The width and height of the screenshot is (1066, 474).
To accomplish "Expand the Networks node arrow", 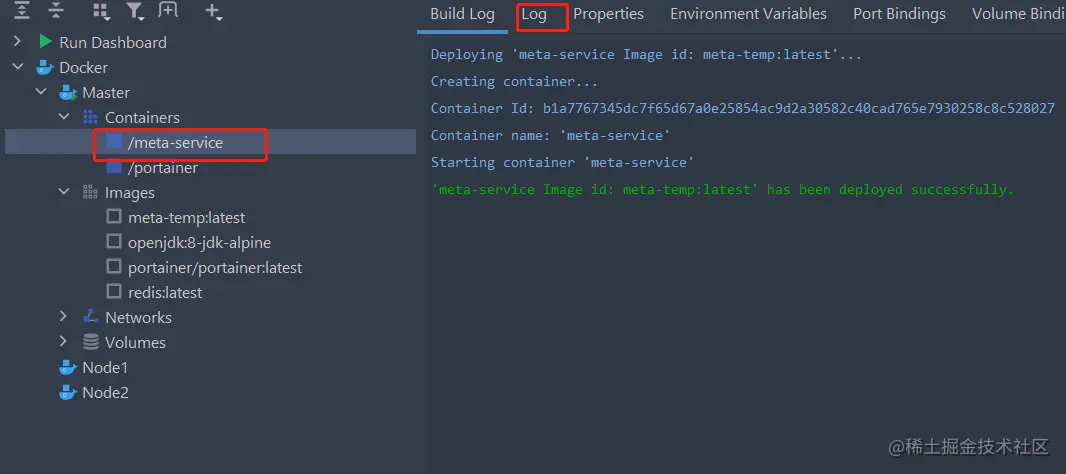I will tap(64, 317).
